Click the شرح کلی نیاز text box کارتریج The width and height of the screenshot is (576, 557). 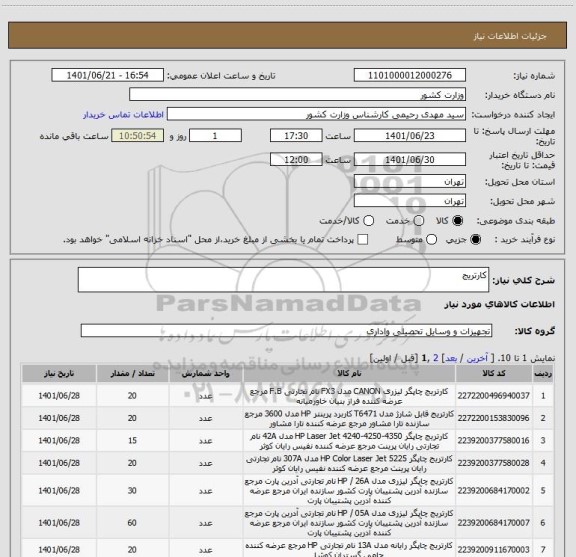(x=283, y=280)
